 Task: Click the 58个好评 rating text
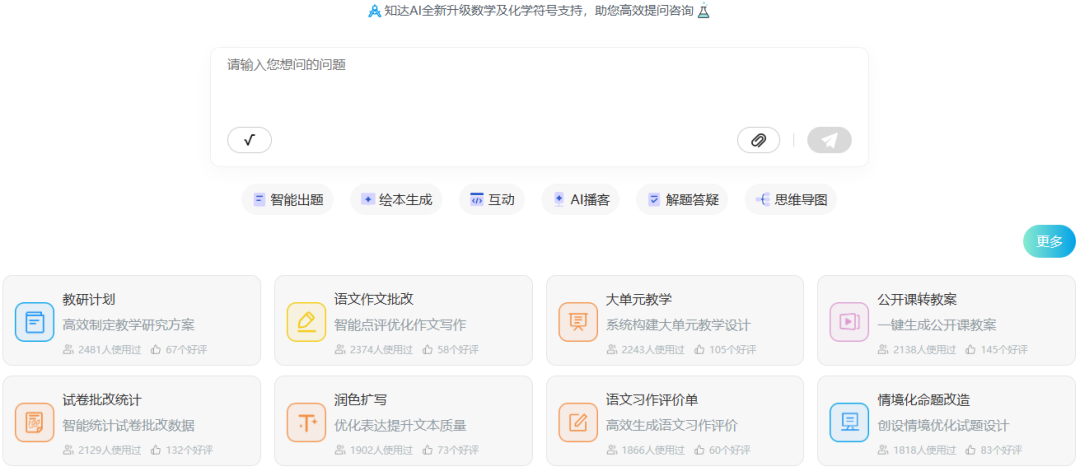point(458,349)
